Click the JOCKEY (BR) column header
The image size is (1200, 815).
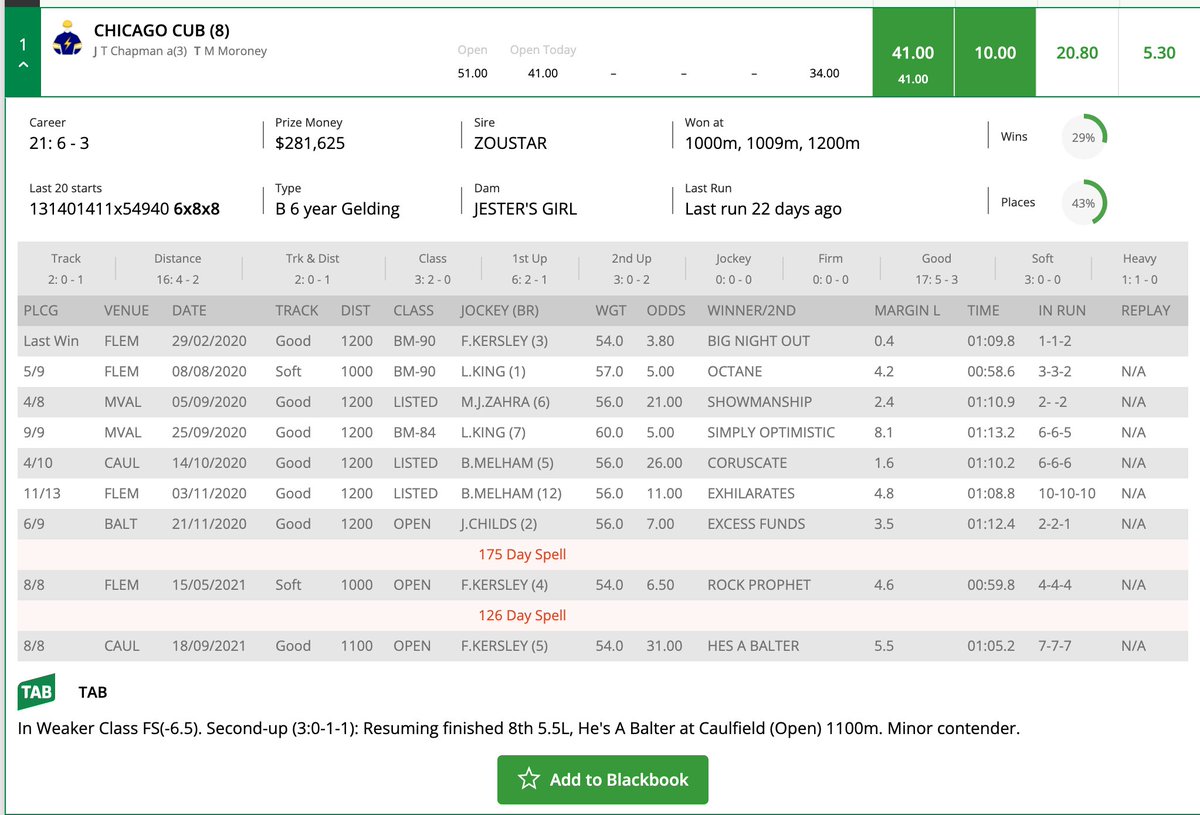click(501, 311)
